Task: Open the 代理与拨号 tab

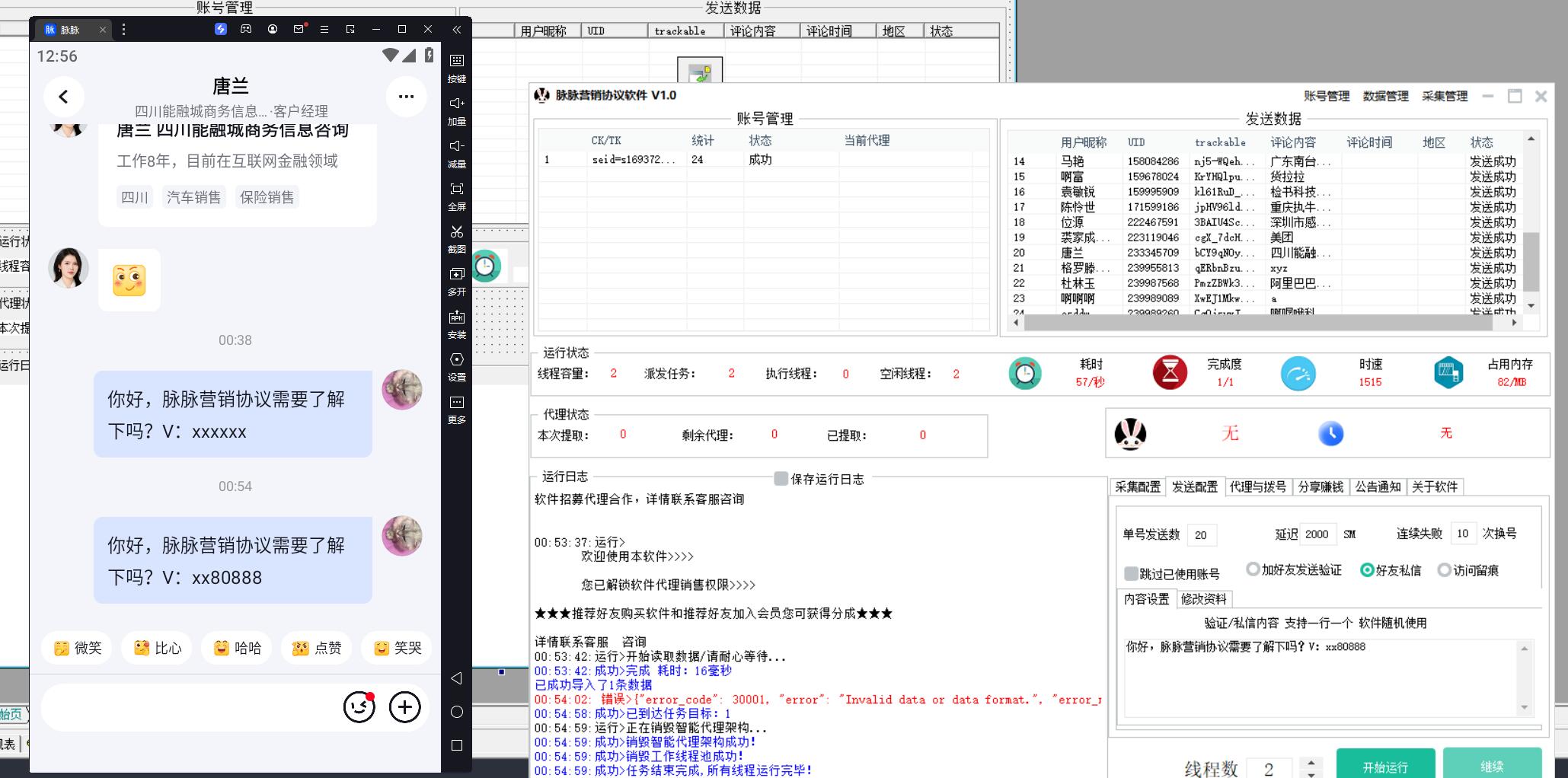Action: (x=1257, y=487)
